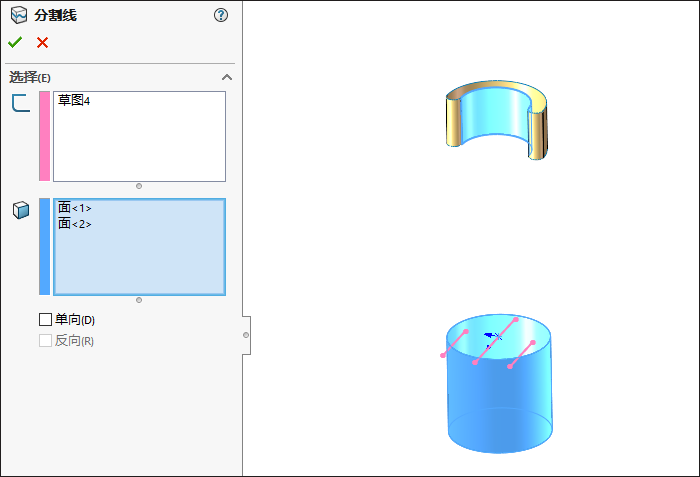The image size is (700, 477).
Task: Click the 分割线 feature icon in header
Action: click(19, 15)
